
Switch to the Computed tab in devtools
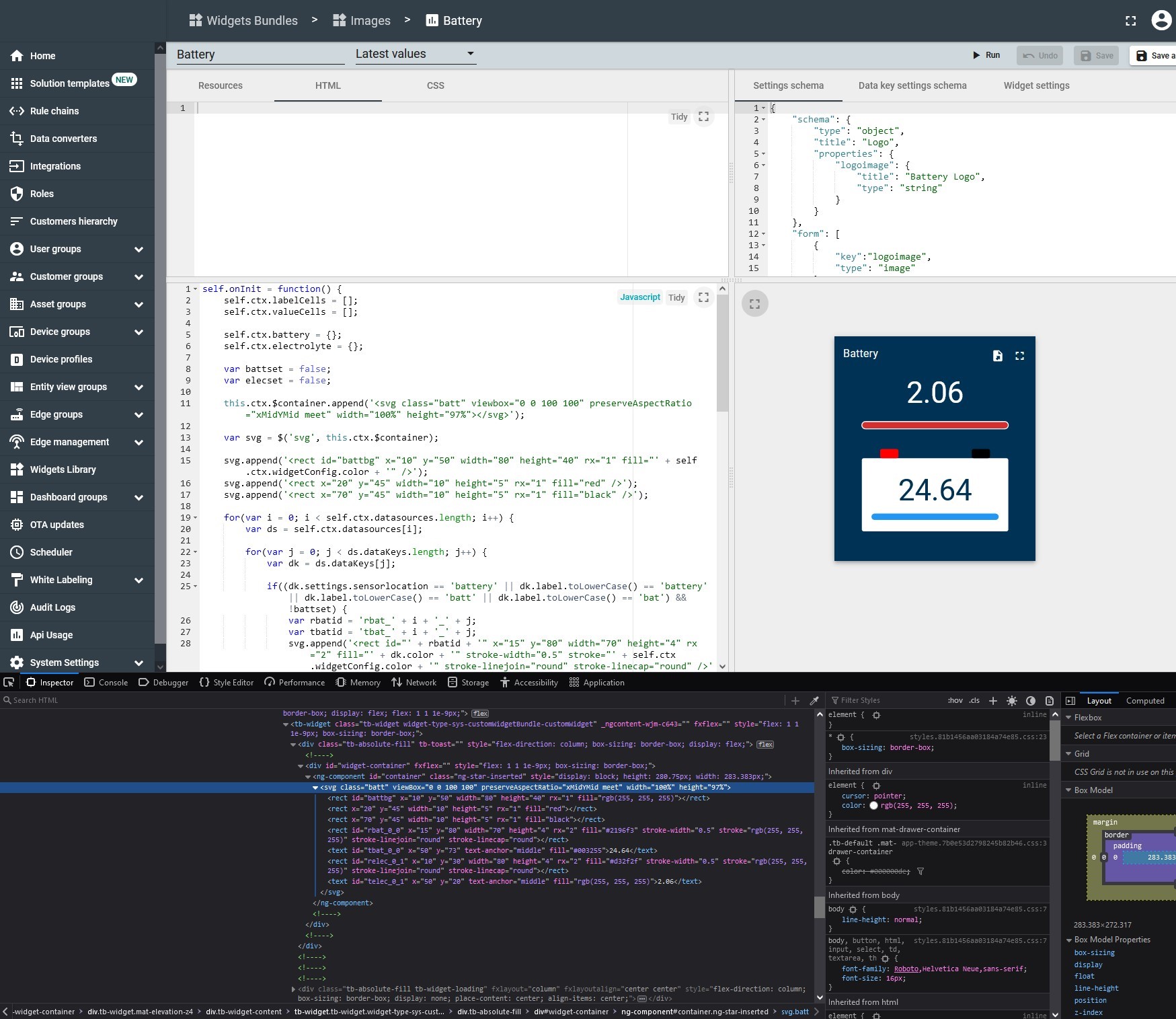click(1145, 700)
